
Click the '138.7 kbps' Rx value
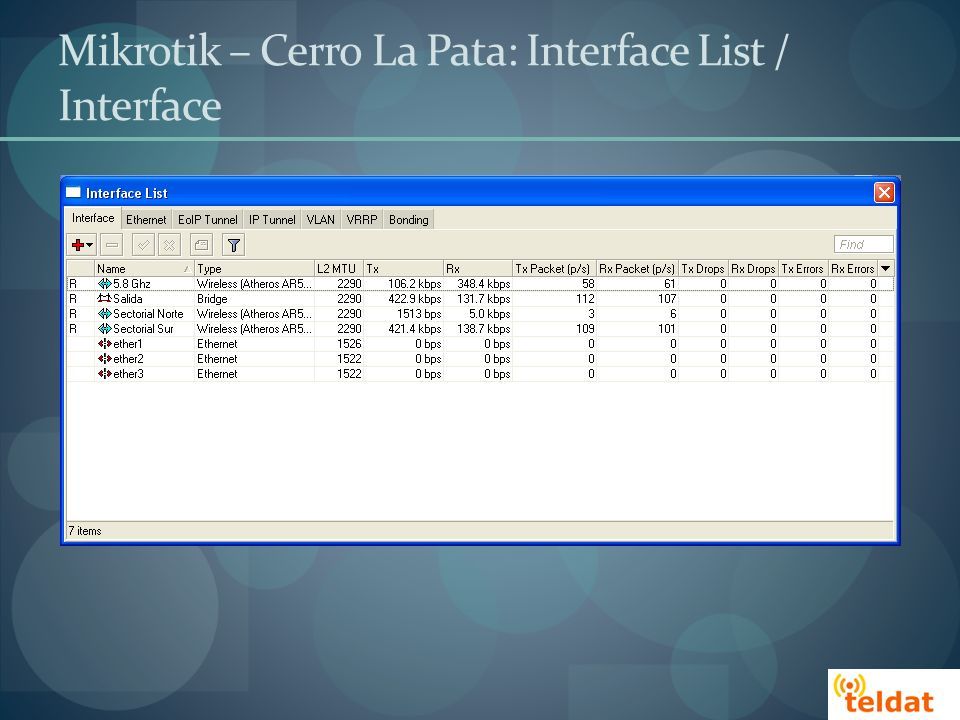tap(484, 329)
